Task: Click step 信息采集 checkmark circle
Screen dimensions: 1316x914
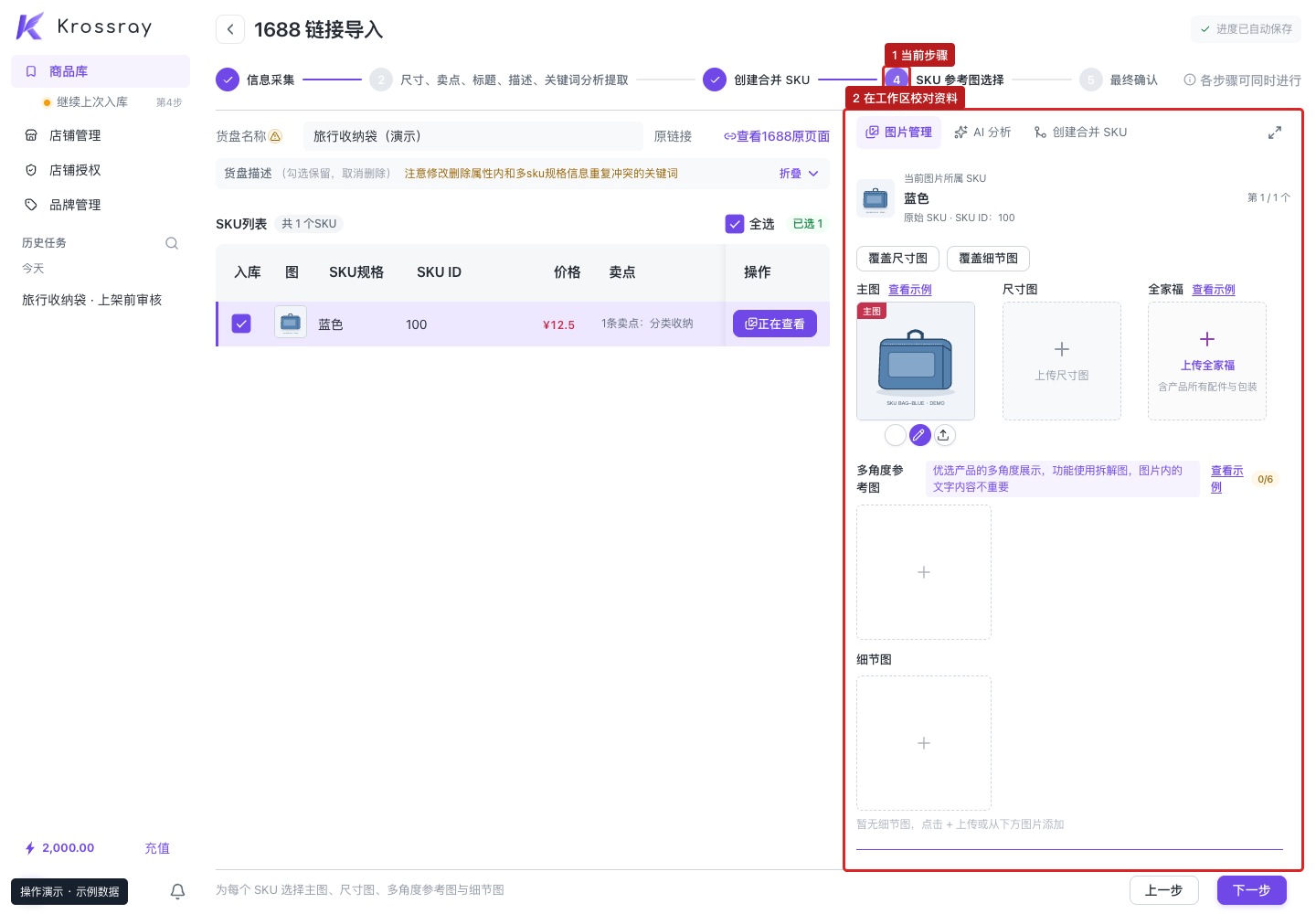Action: pos(228,80)
